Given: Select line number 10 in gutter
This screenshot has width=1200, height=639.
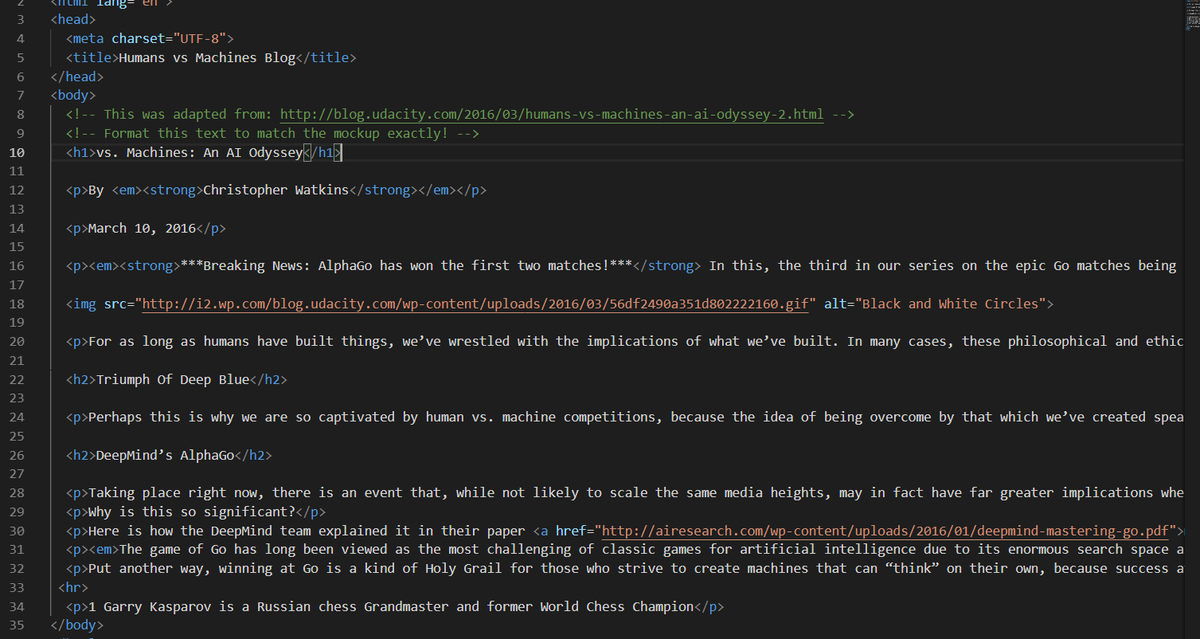Looking at the screenshot, I should click(19, 153).
